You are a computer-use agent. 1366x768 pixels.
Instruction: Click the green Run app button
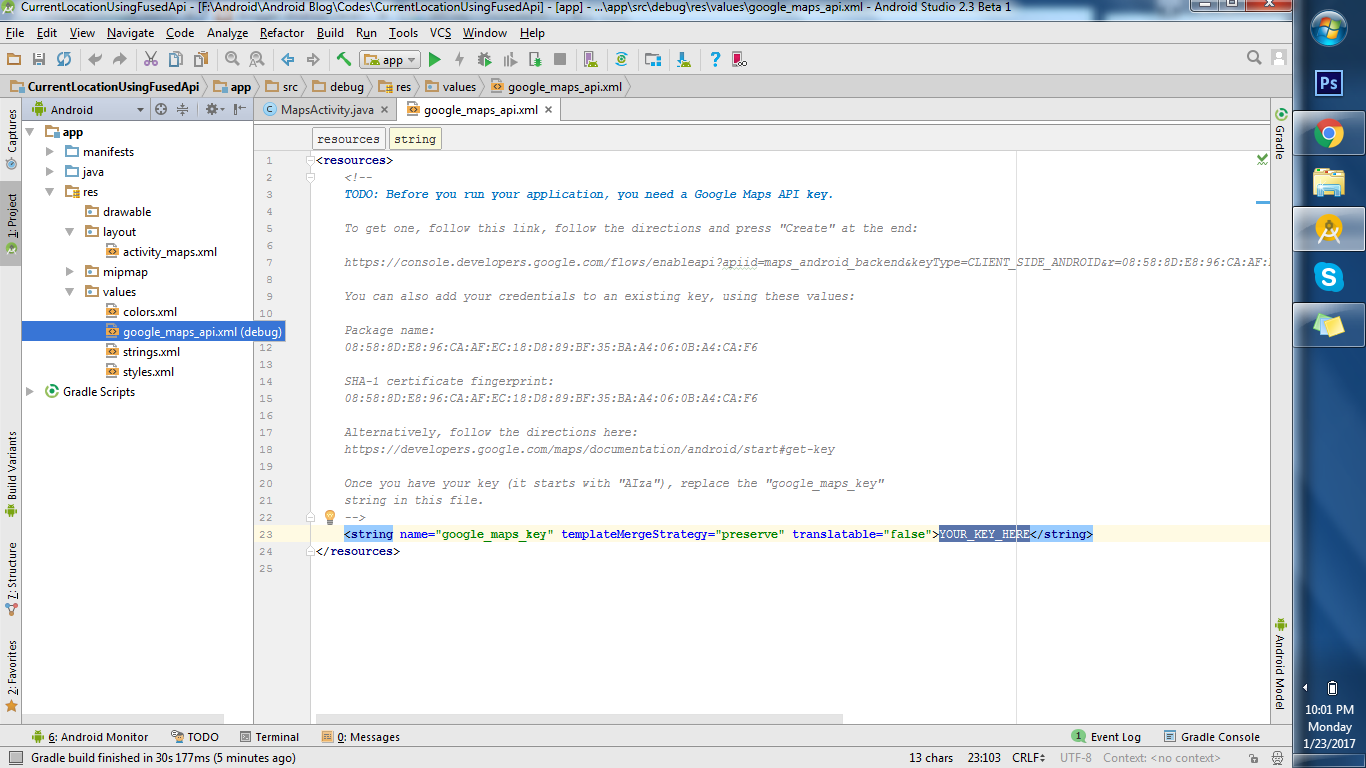[x=434, y=60]
